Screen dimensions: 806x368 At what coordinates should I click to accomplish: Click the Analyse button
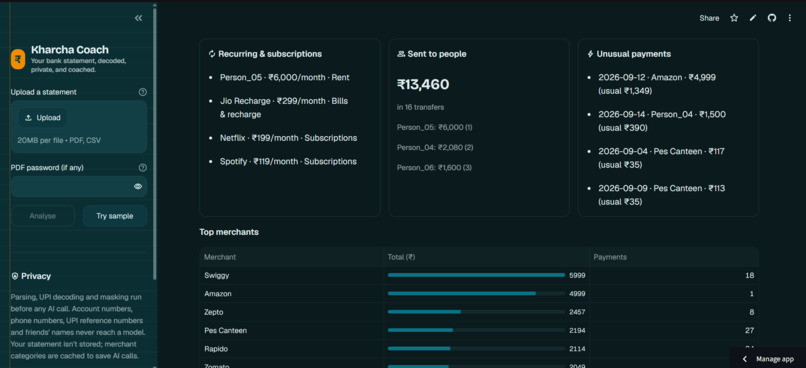tap(43, 216)
